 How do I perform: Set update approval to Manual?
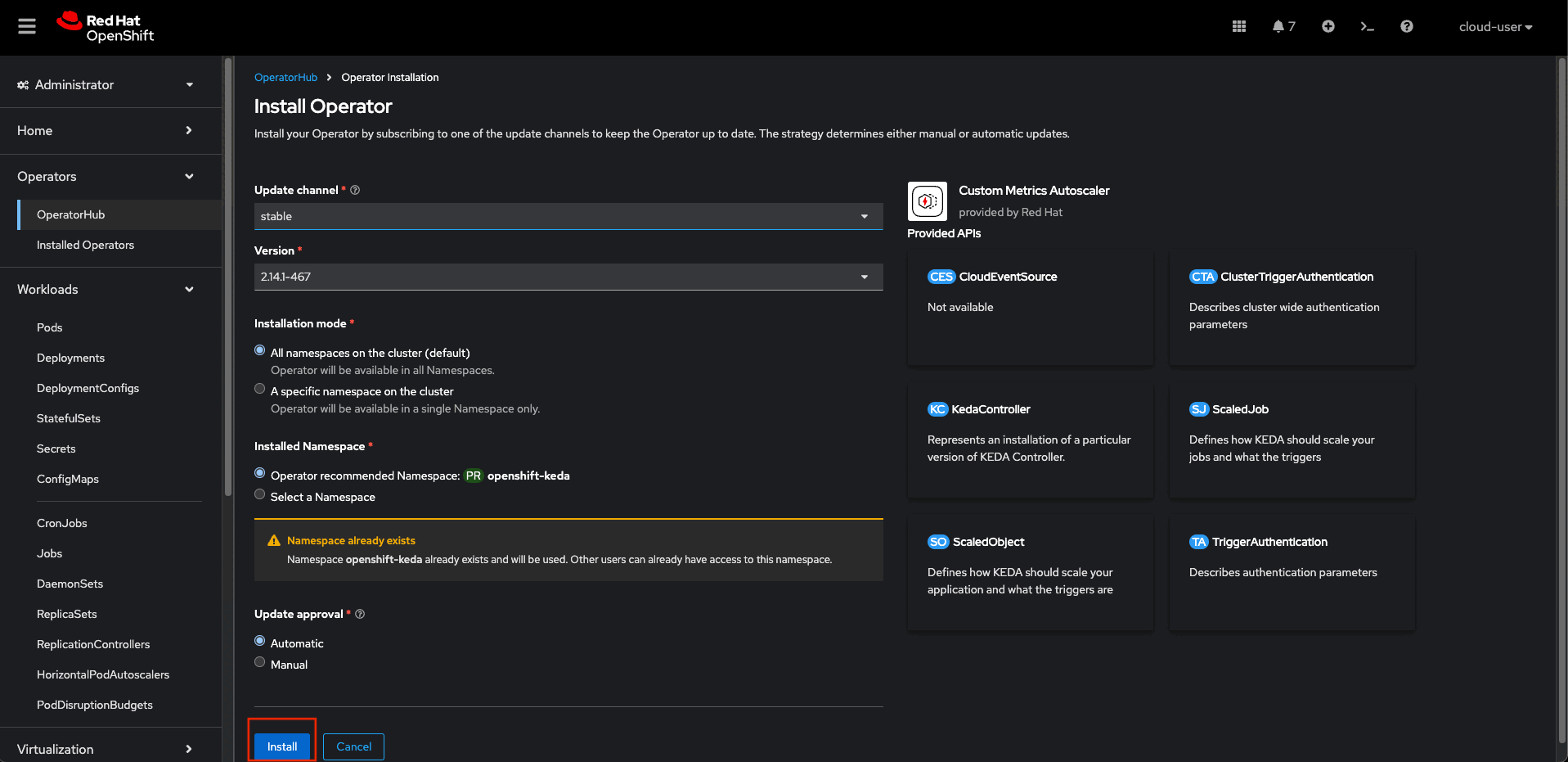pos(260,662)
